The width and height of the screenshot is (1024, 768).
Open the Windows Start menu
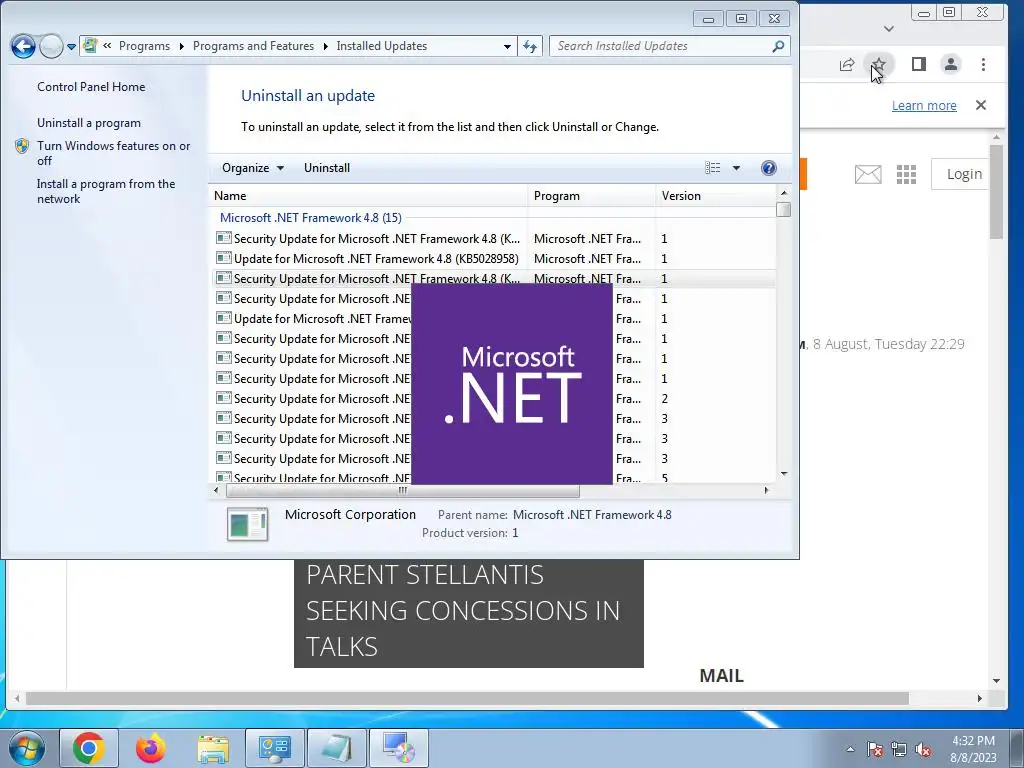click(27, 748)
